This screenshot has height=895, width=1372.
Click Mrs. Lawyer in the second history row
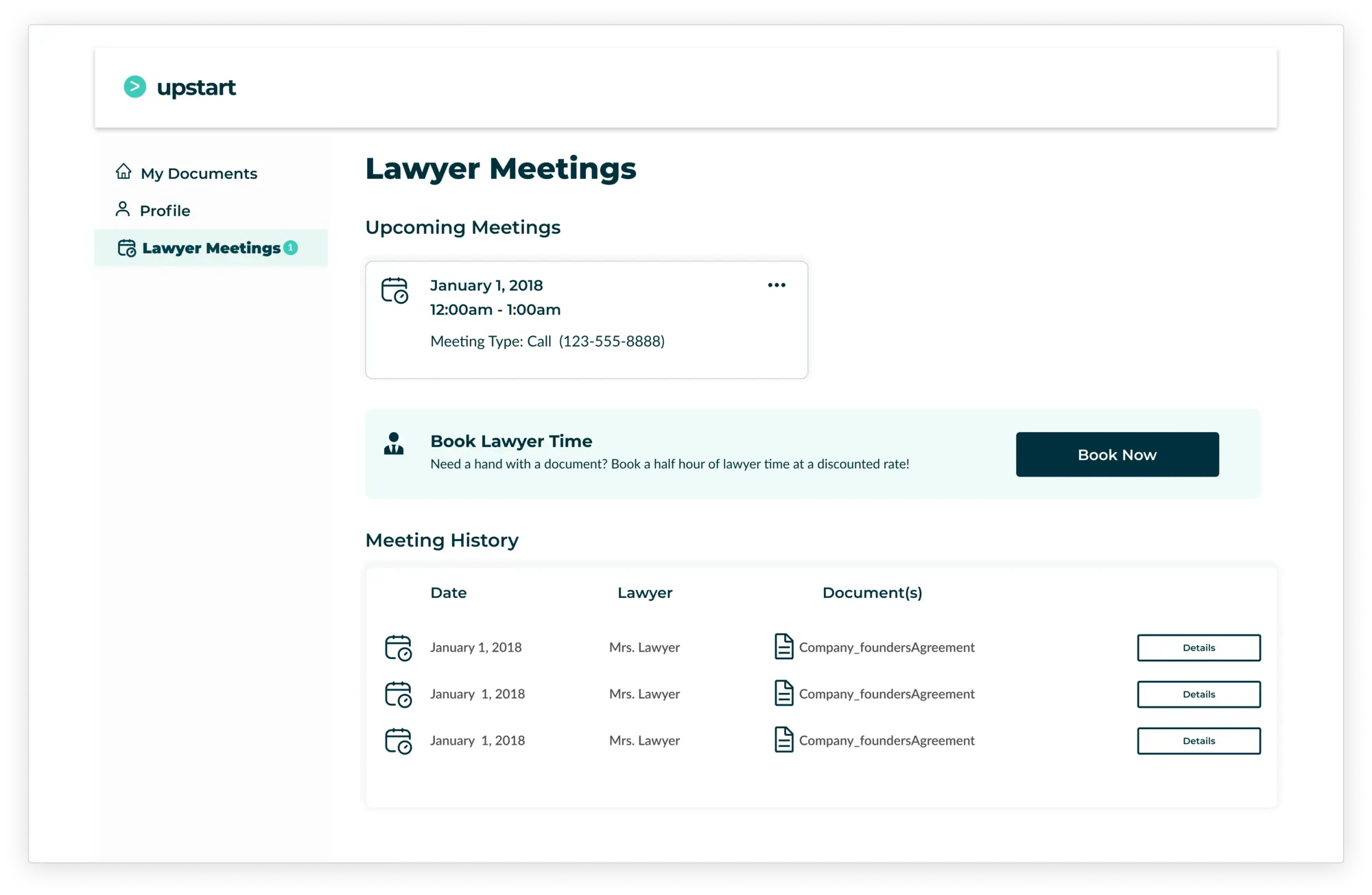pos(645,694)
